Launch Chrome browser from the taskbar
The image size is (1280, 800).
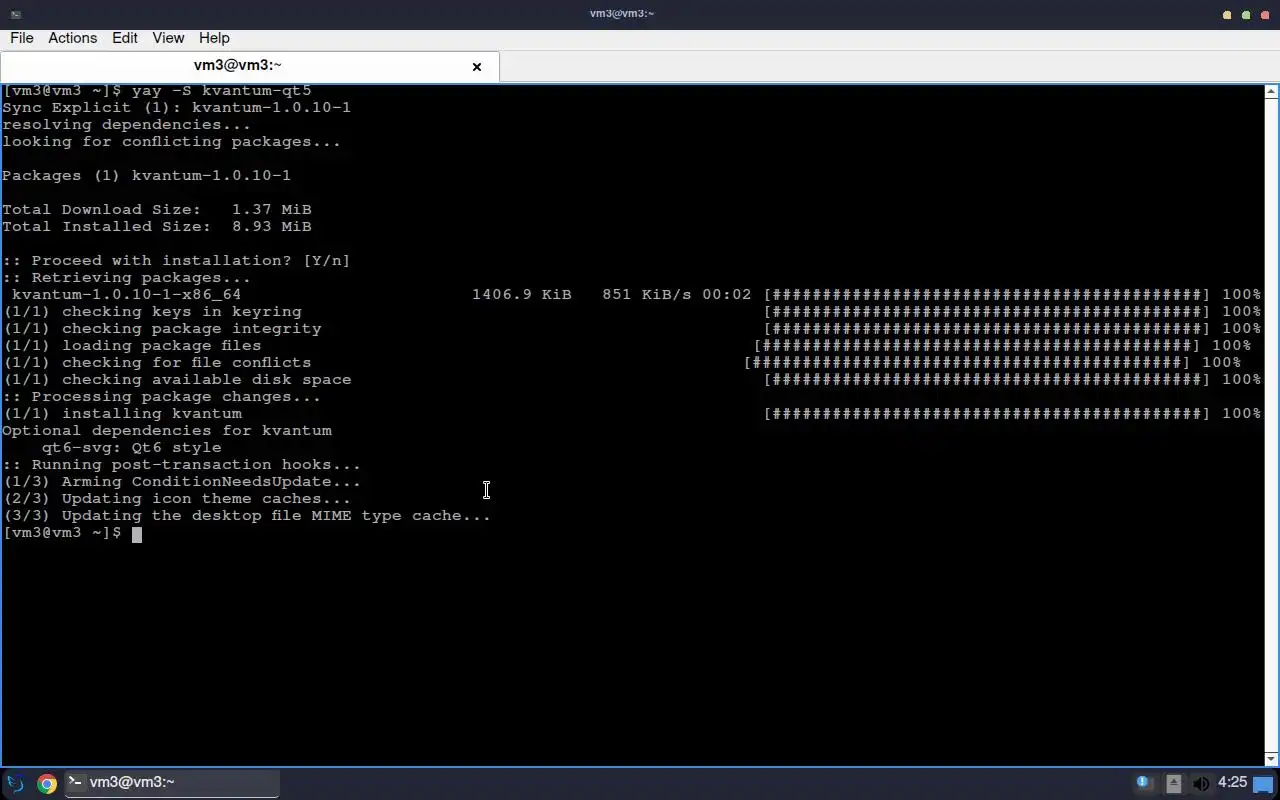[x=47, y=783]
